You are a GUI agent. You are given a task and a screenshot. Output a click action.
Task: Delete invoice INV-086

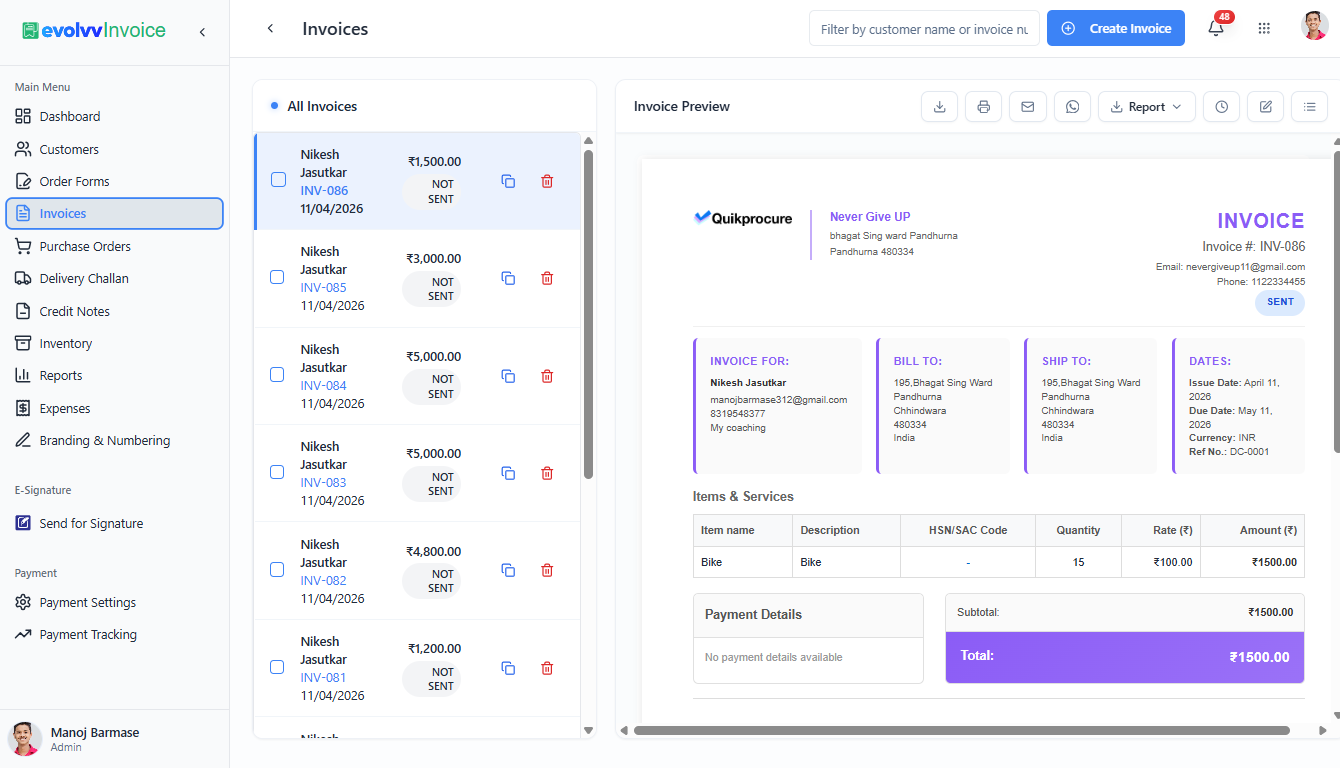[547, 181]
